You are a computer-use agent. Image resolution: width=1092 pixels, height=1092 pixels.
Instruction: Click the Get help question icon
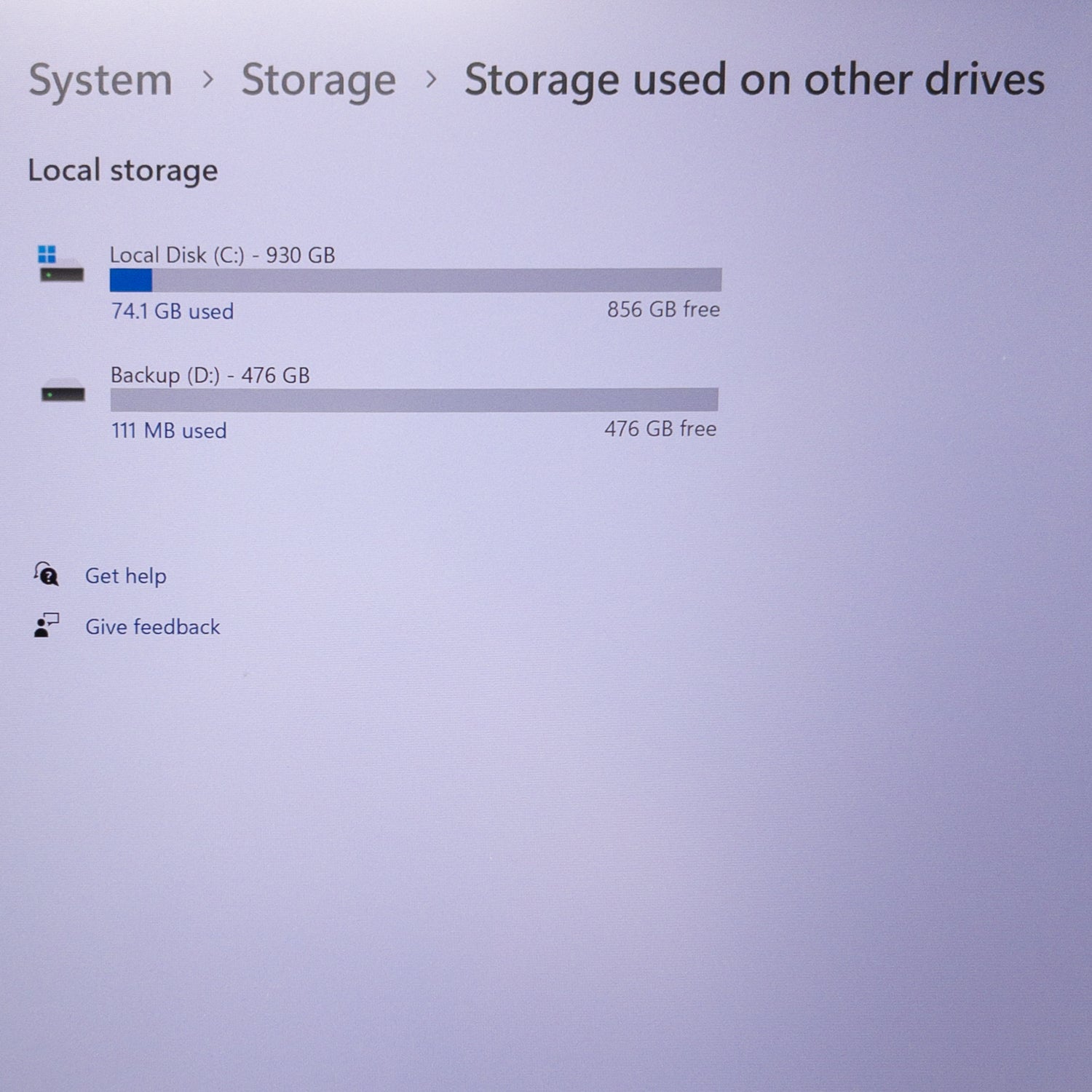pyautogui.click(x=46, y=574)
